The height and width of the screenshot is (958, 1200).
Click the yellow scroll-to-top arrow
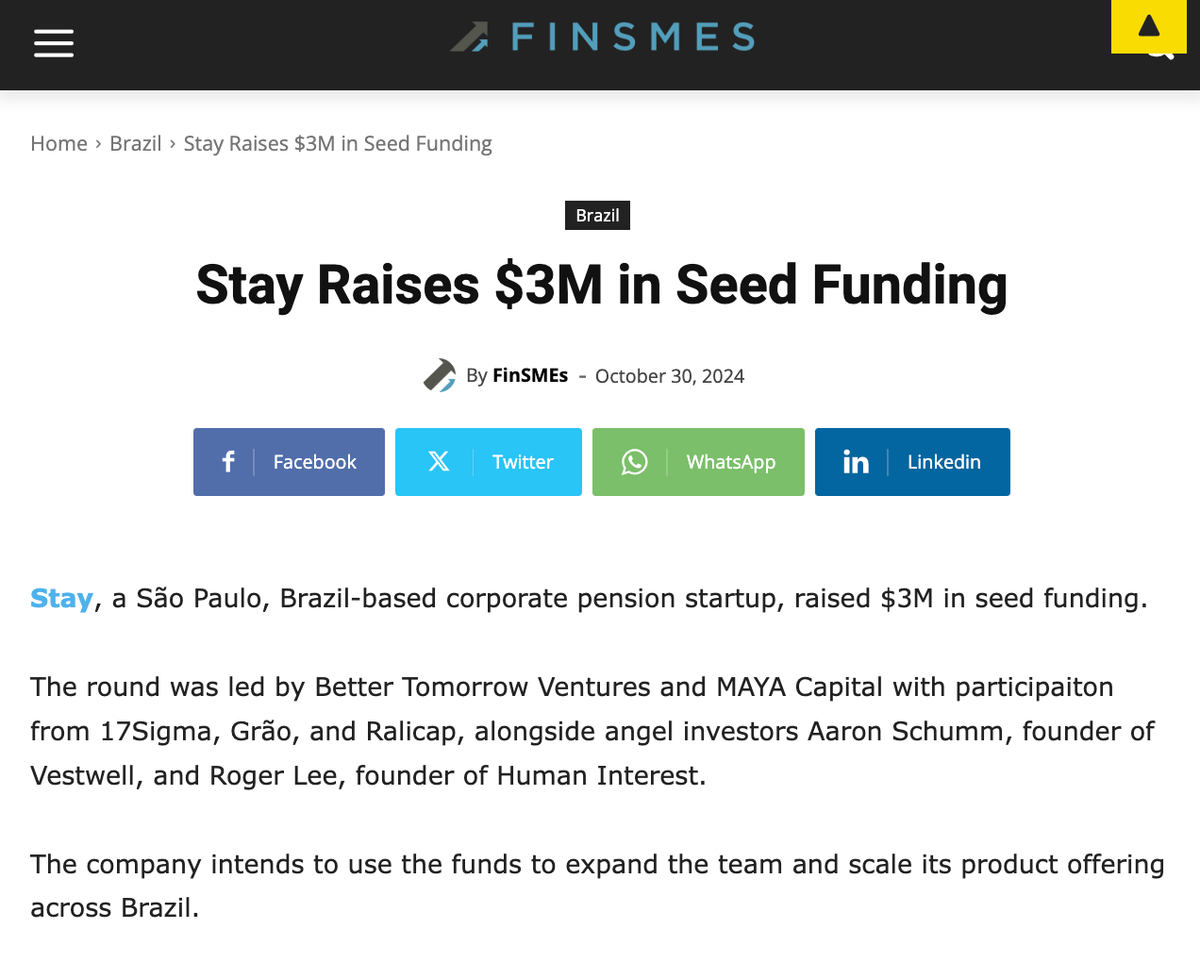(1148, 26)
